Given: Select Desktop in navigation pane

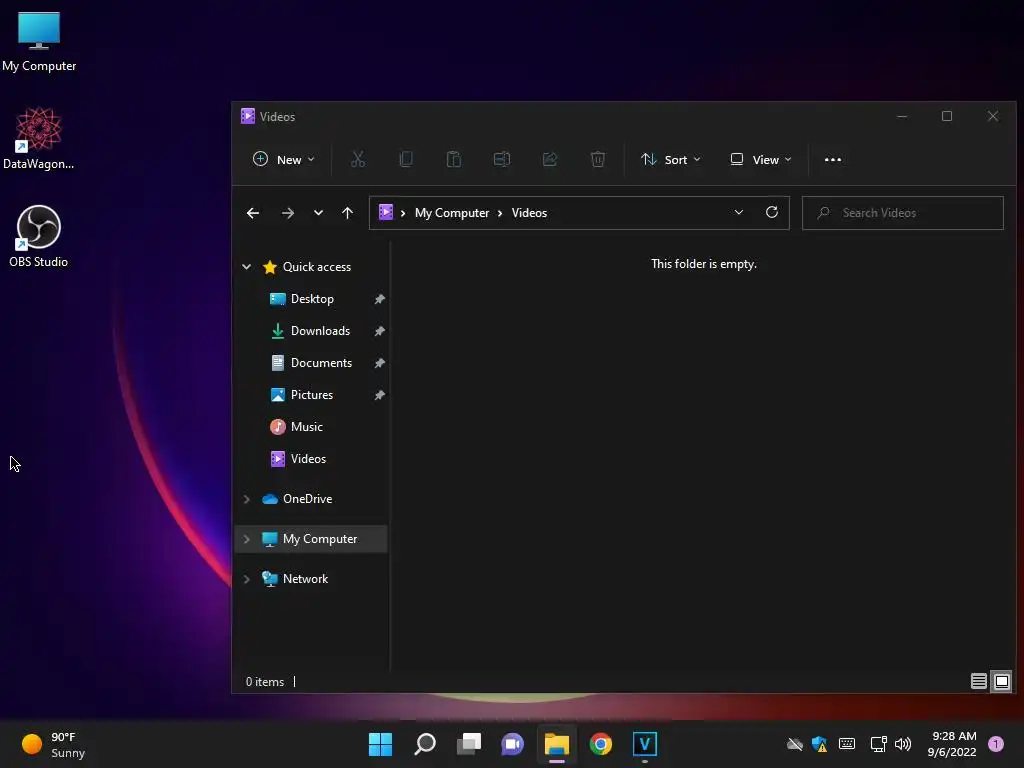Looking at the screenshot, I should pyautogui.click(x=312, y=298).
